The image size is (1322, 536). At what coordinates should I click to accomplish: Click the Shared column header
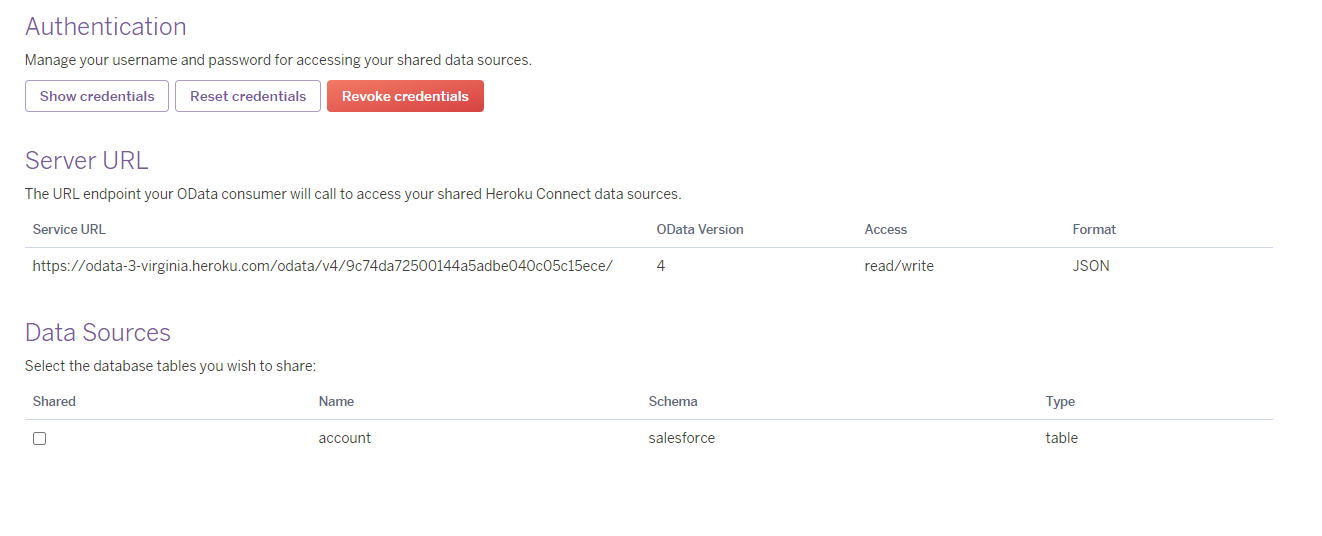tap(54, 401)
